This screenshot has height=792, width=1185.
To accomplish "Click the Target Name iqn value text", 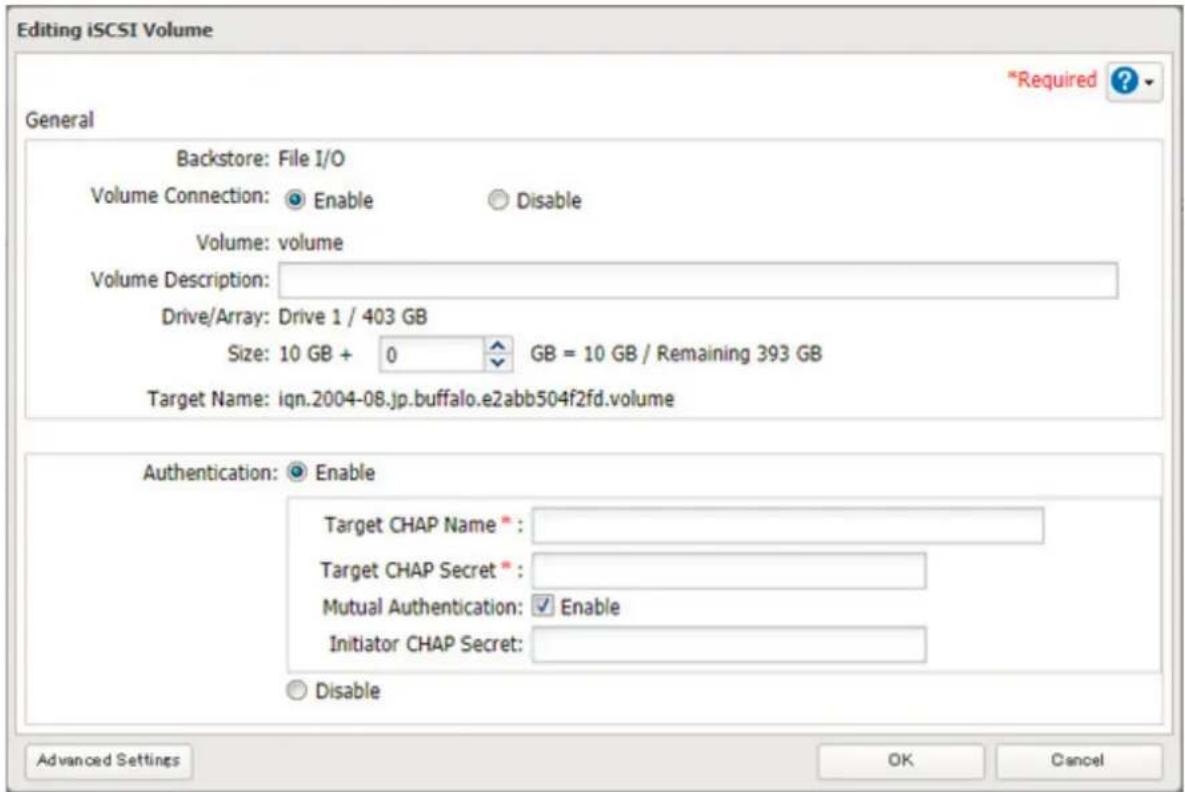I will pos(476,399).
